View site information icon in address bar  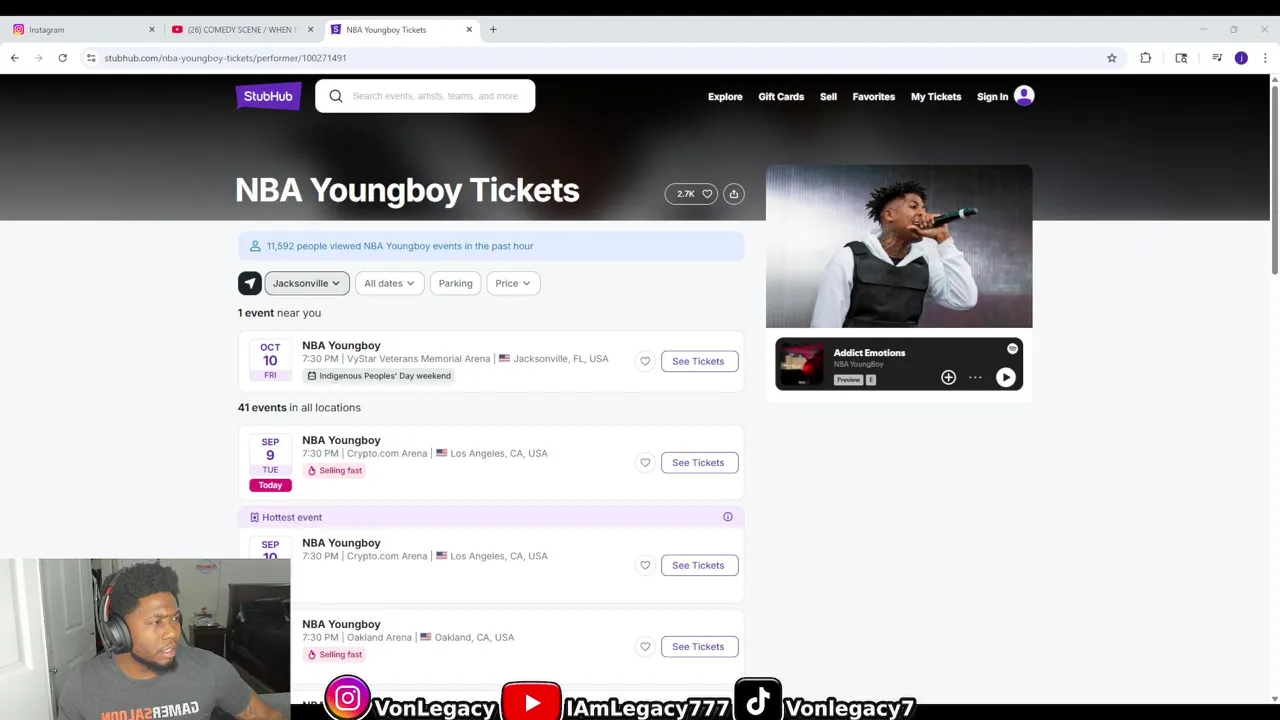91,58
